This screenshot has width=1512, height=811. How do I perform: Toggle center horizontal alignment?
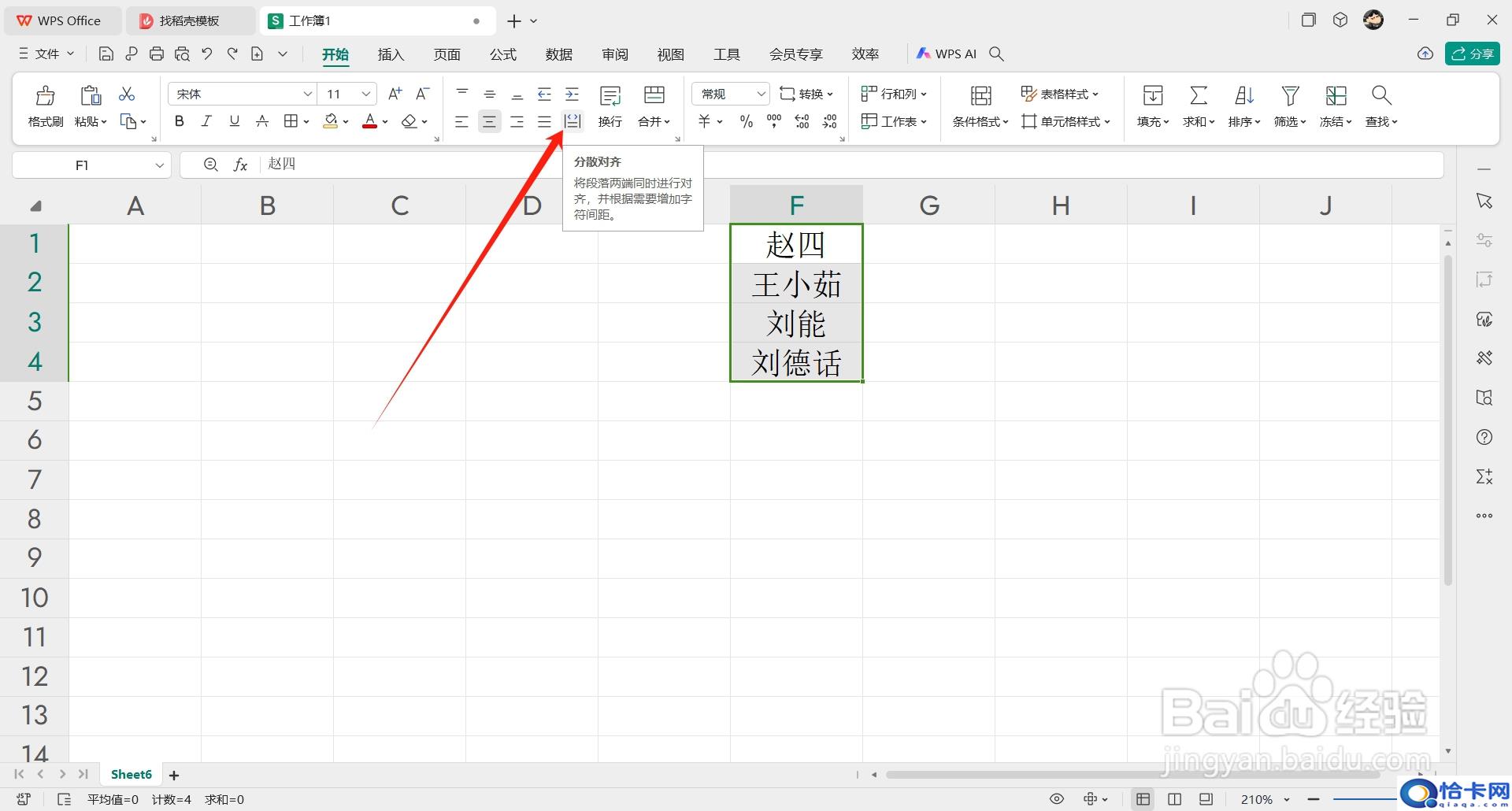click(x=489, y=121)
